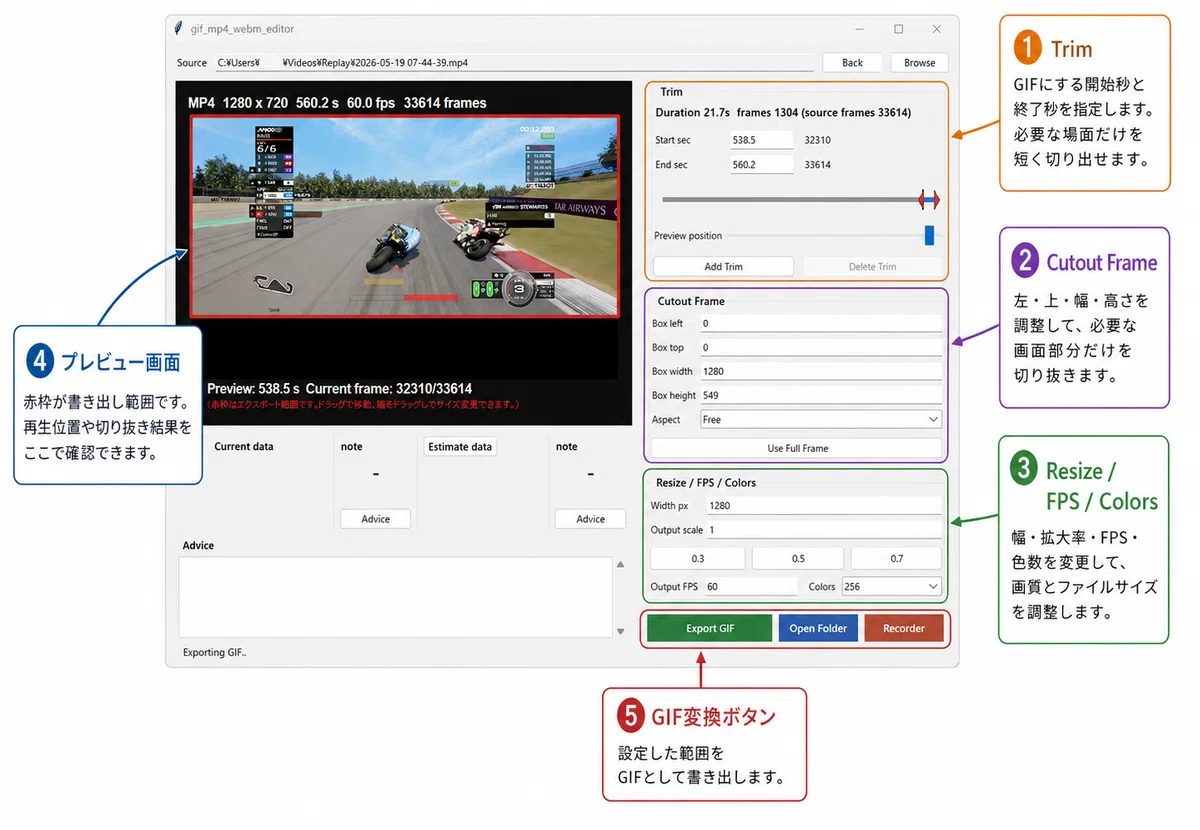Click the Output FPS field
The image size is (1200, 830).
750,587
